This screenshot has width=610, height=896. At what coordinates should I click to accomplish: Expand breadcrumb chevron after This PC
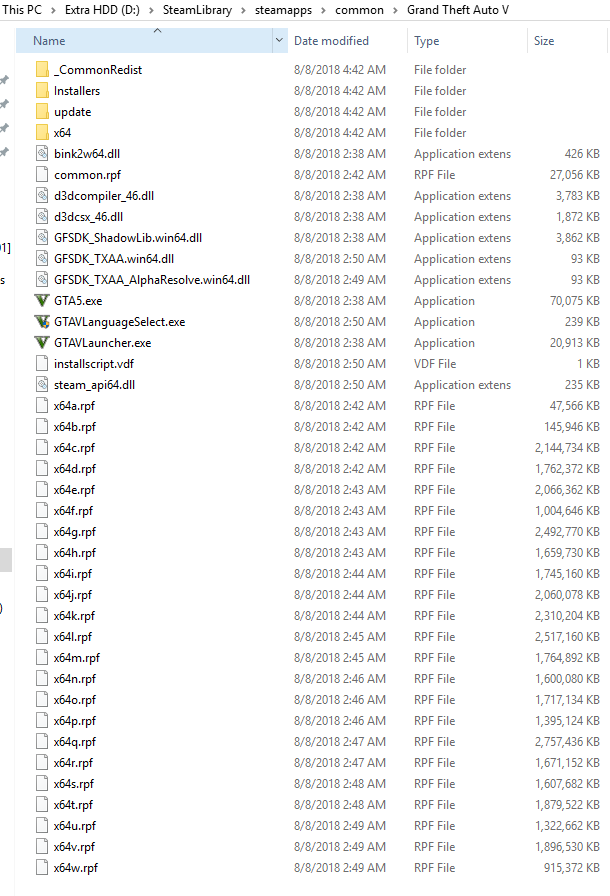pyautogui.click(x=53, y=10)
